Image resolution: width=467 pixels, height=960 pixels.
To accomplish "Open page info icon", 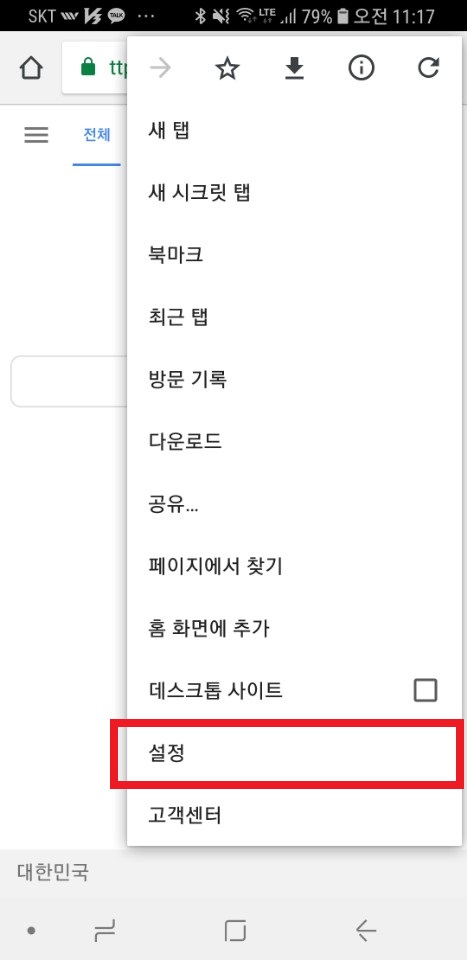I will tap(361, 69).
